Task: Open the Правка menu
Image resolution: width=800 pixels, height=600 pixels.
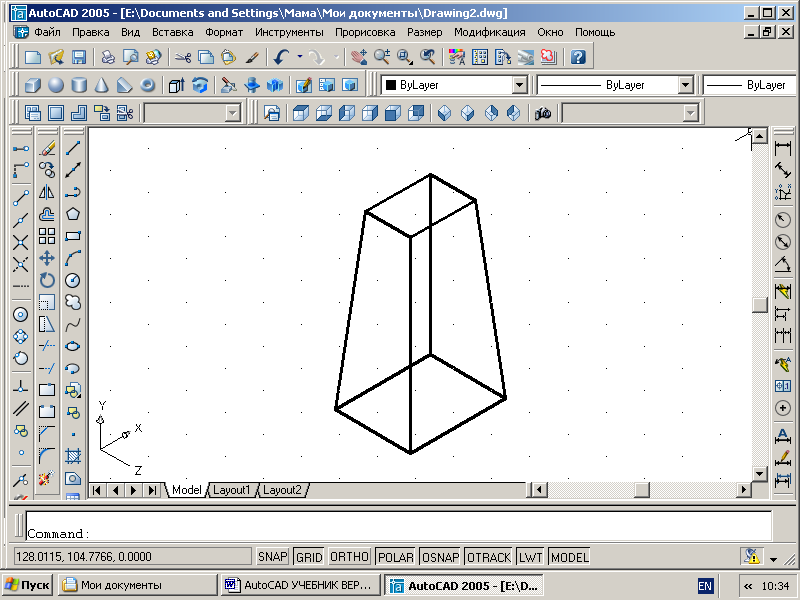Action: [90, 32]
